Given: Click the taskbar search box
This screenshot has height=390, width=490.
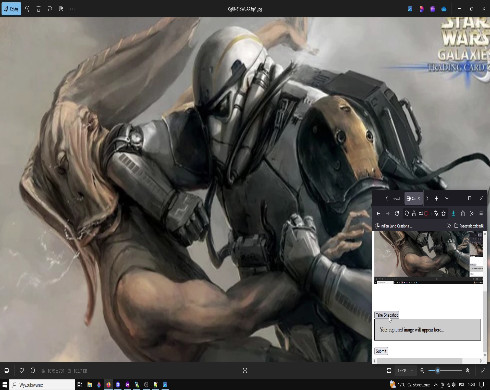Looking at the screenshot, I should [x=42, y=385].
